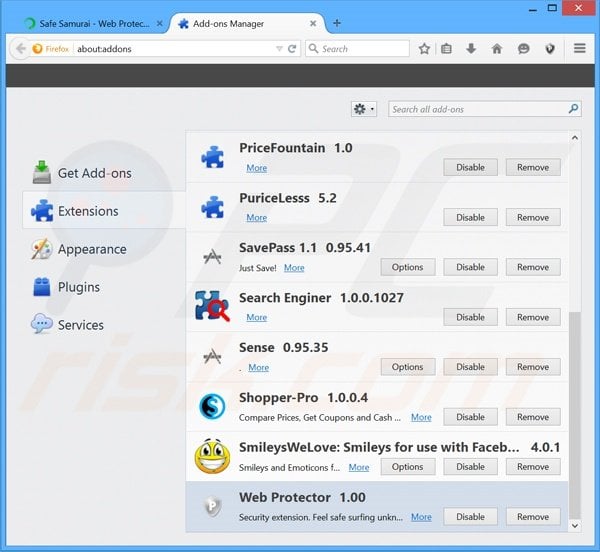Screen dimensions: 600x552
Task: Remove the Search Enginer extension
Action: point(533,317)
